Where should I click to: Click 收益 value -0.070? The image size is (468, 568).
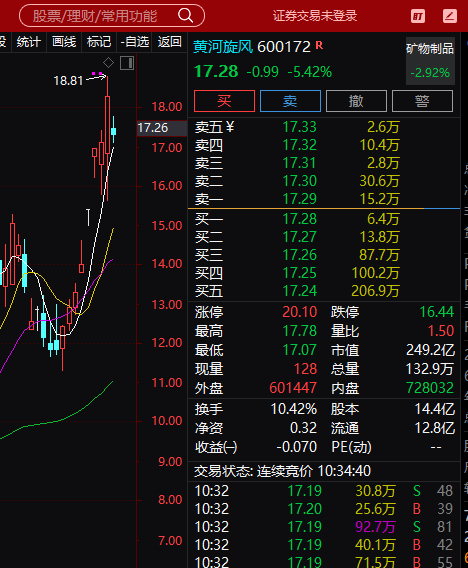[297, 447]
